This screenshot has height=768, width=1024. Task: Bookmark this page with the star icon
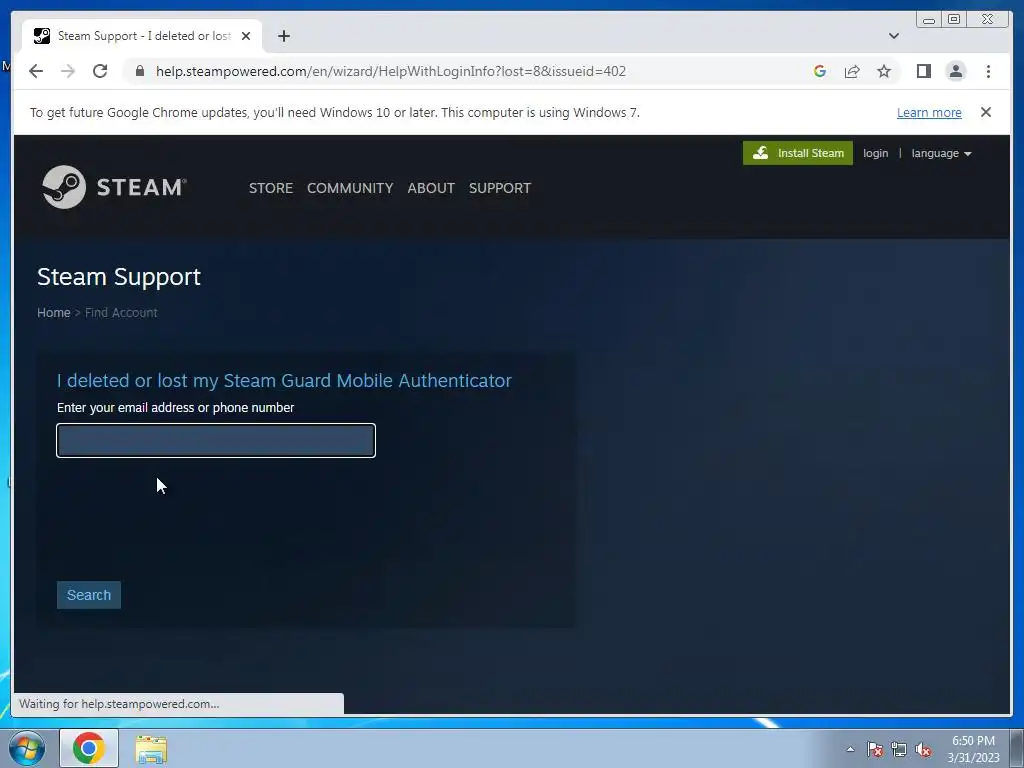884,71
